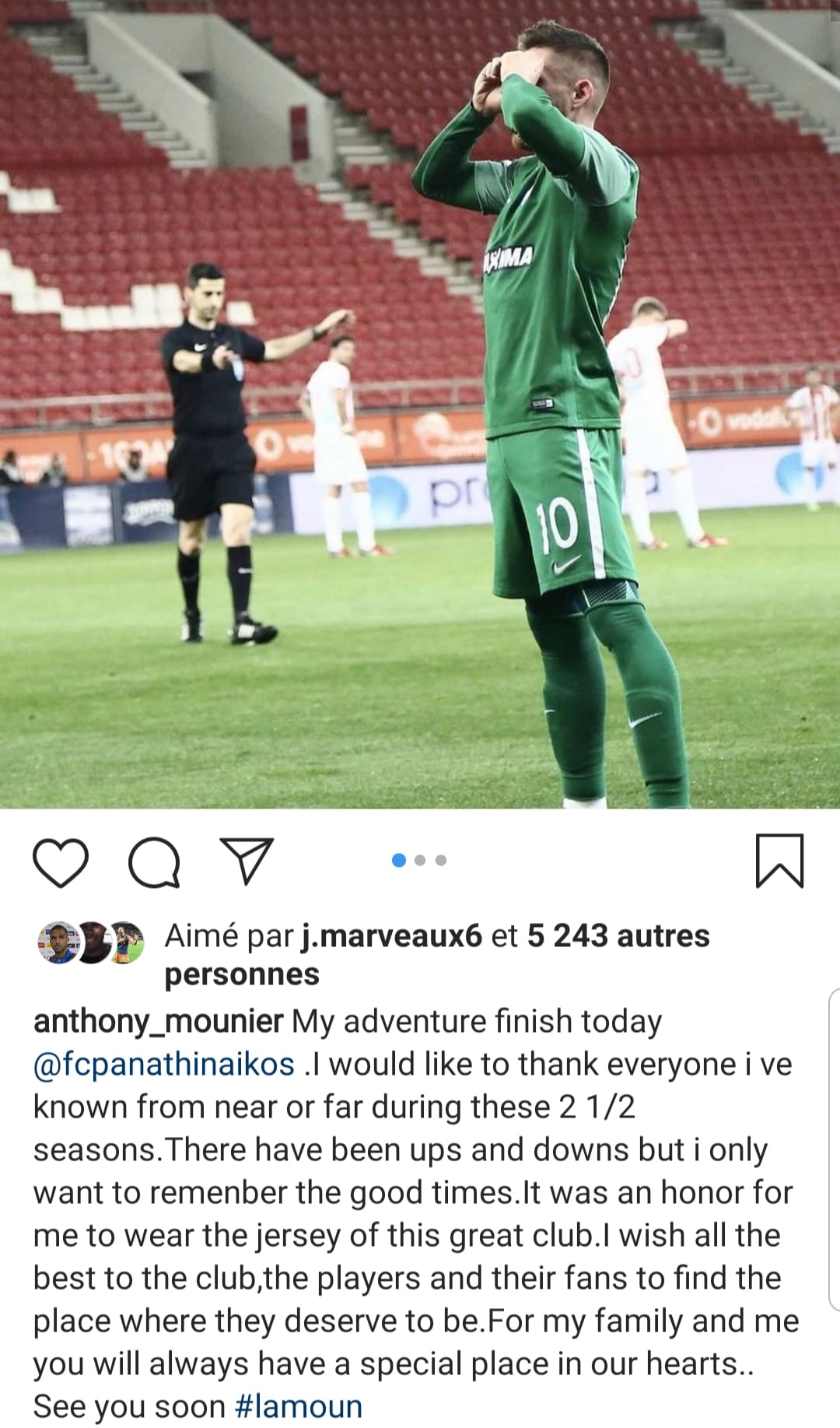Open comments with the speech bubble icon
The width and height of the screenshot is (840, 1428).
click(154, 861)
